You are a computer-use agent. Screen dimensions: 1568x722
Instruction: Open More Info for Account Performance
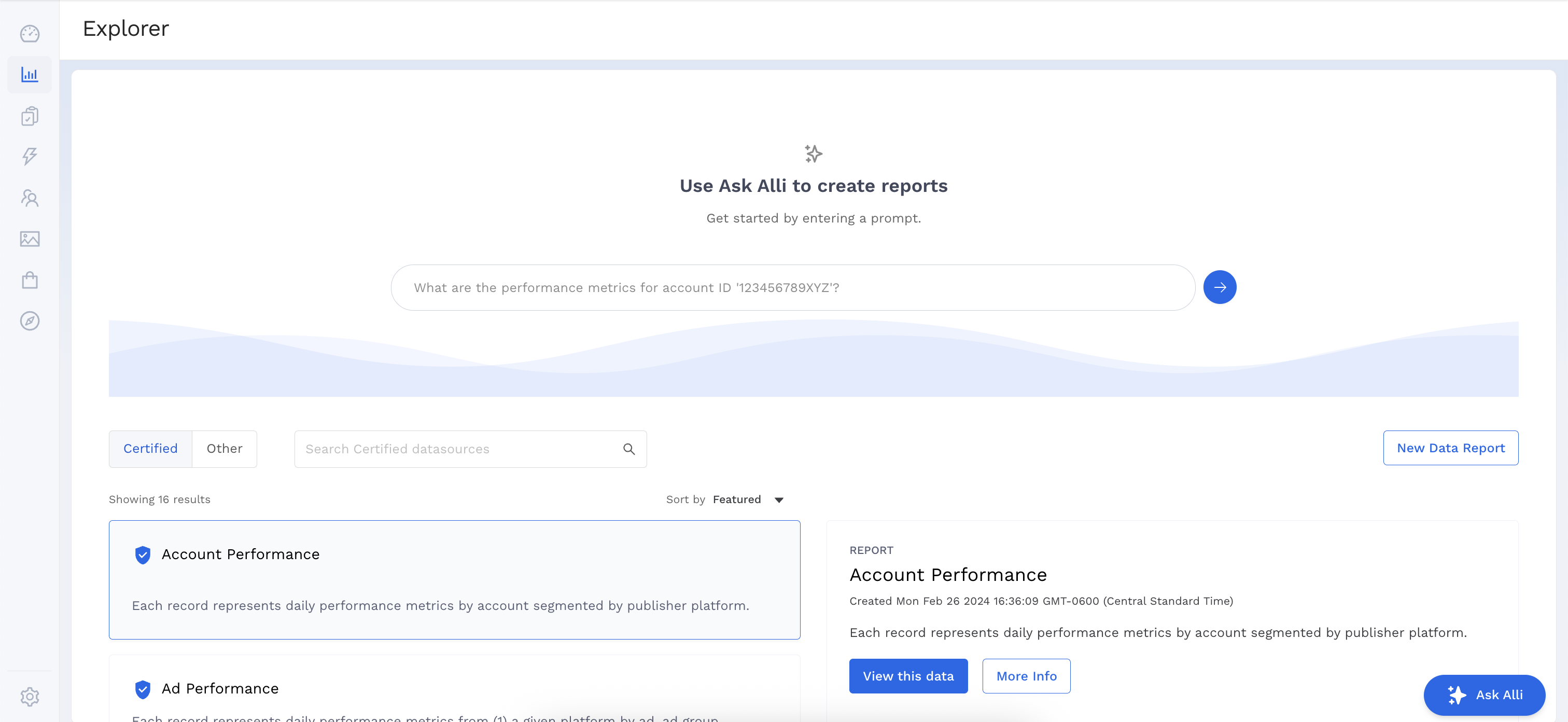tap(1026, 676)
